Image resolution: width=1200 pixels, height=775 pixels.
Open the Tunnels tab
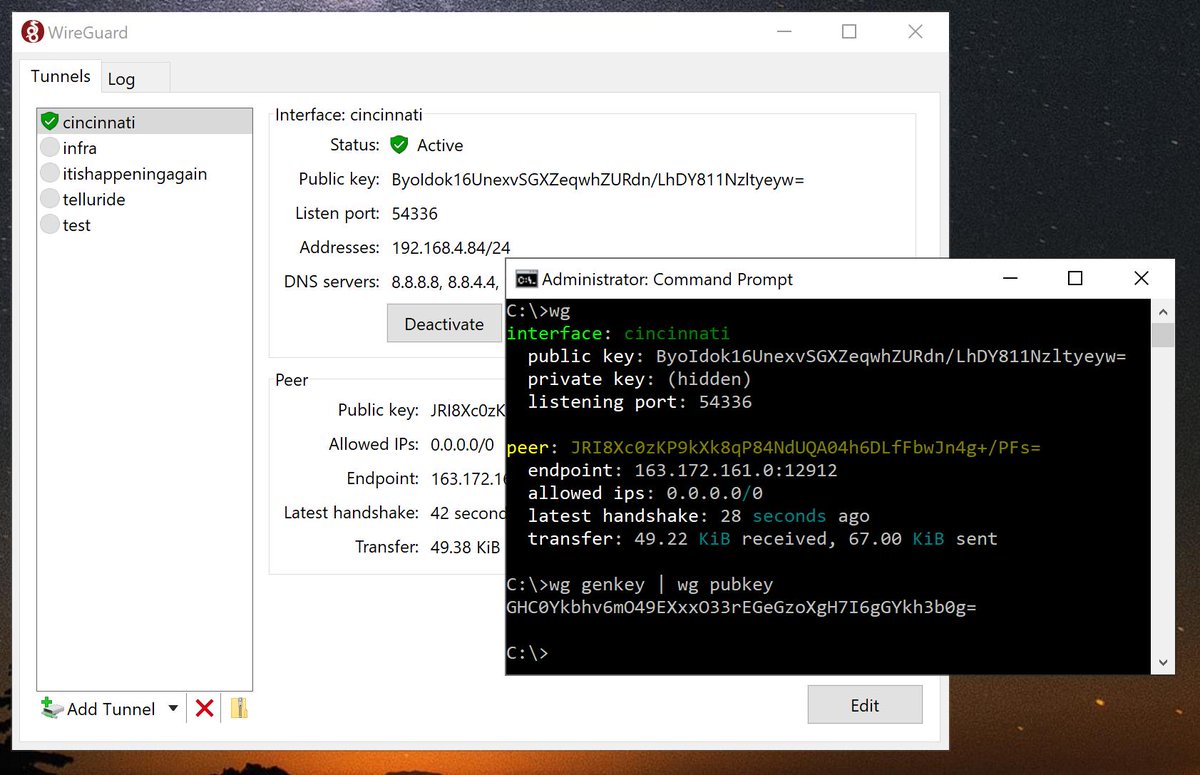60,76
